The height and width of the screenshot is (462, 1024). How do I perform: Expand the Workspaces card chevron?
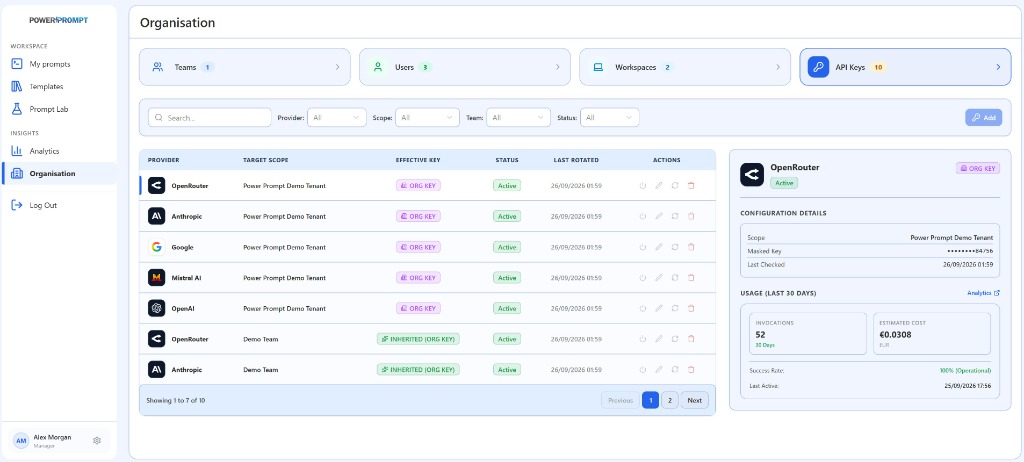(778, 67)
